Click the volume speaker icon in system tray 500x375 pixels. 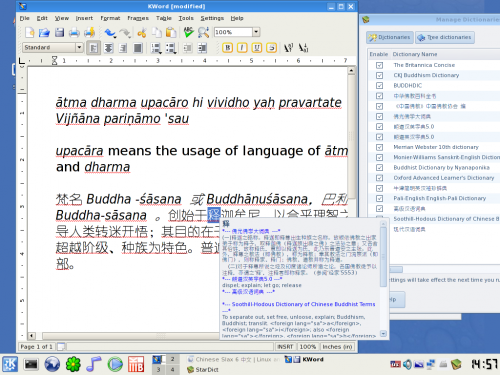(x=407, y=364)
